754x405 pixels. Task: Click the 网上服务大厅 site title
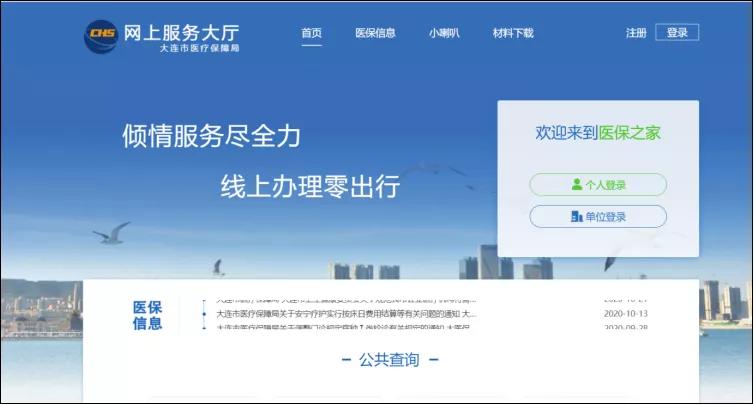pyautogui.click(x=181, y=33)
